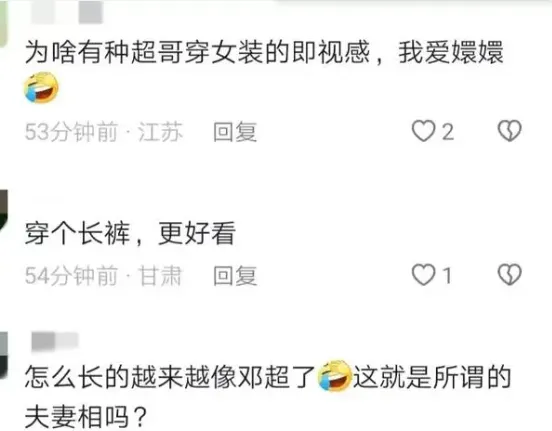Like the Jiangsu comment with heart icon
The image size is (552, 431).
[424, 131]
